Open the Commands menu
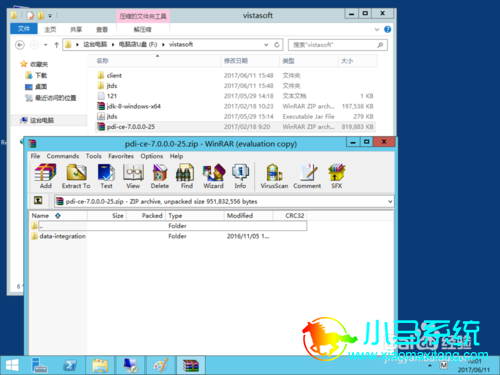 [63, 156]
